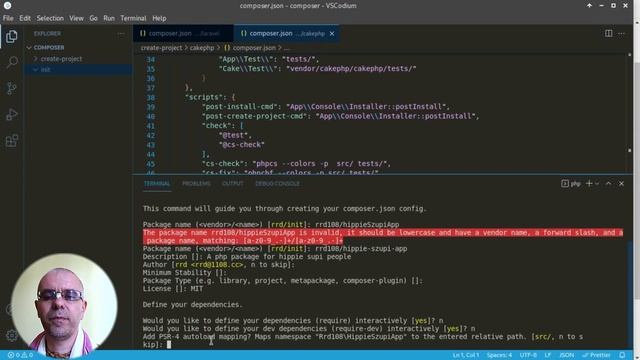Switch to the TERMINAL panel tab
This screenshot has width=640, height=360.
click(157, 184)
